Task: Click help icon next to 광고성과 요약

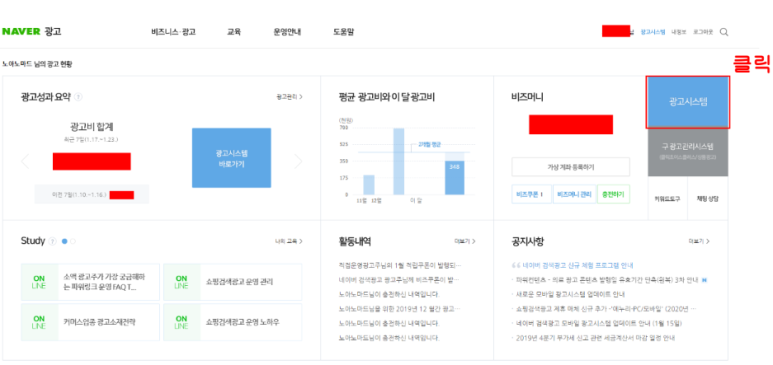Action: coord(78,97)
